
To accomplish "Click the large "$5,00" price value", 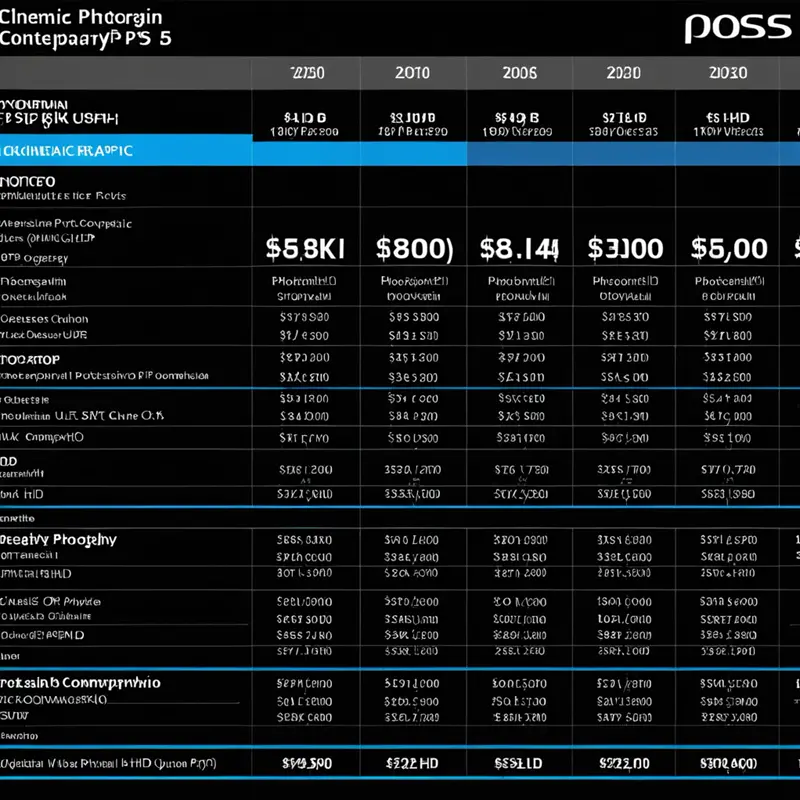I will point(729,248).
